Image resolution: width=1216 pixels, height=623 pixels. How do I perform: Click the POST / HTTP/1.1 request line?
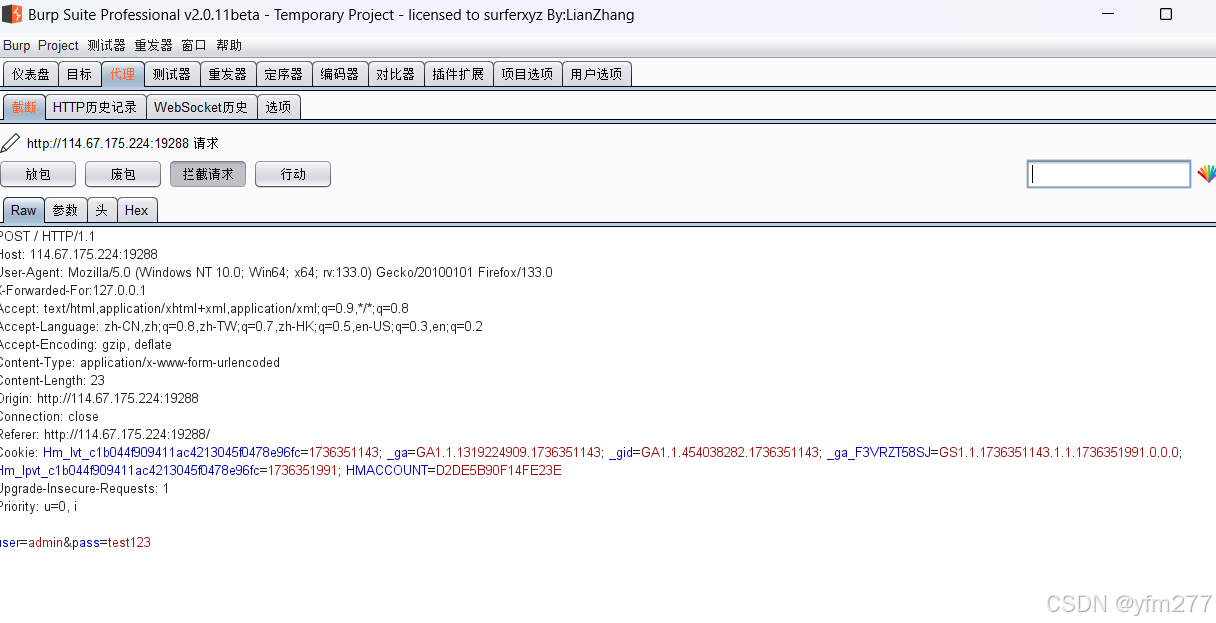click(47, 236)
